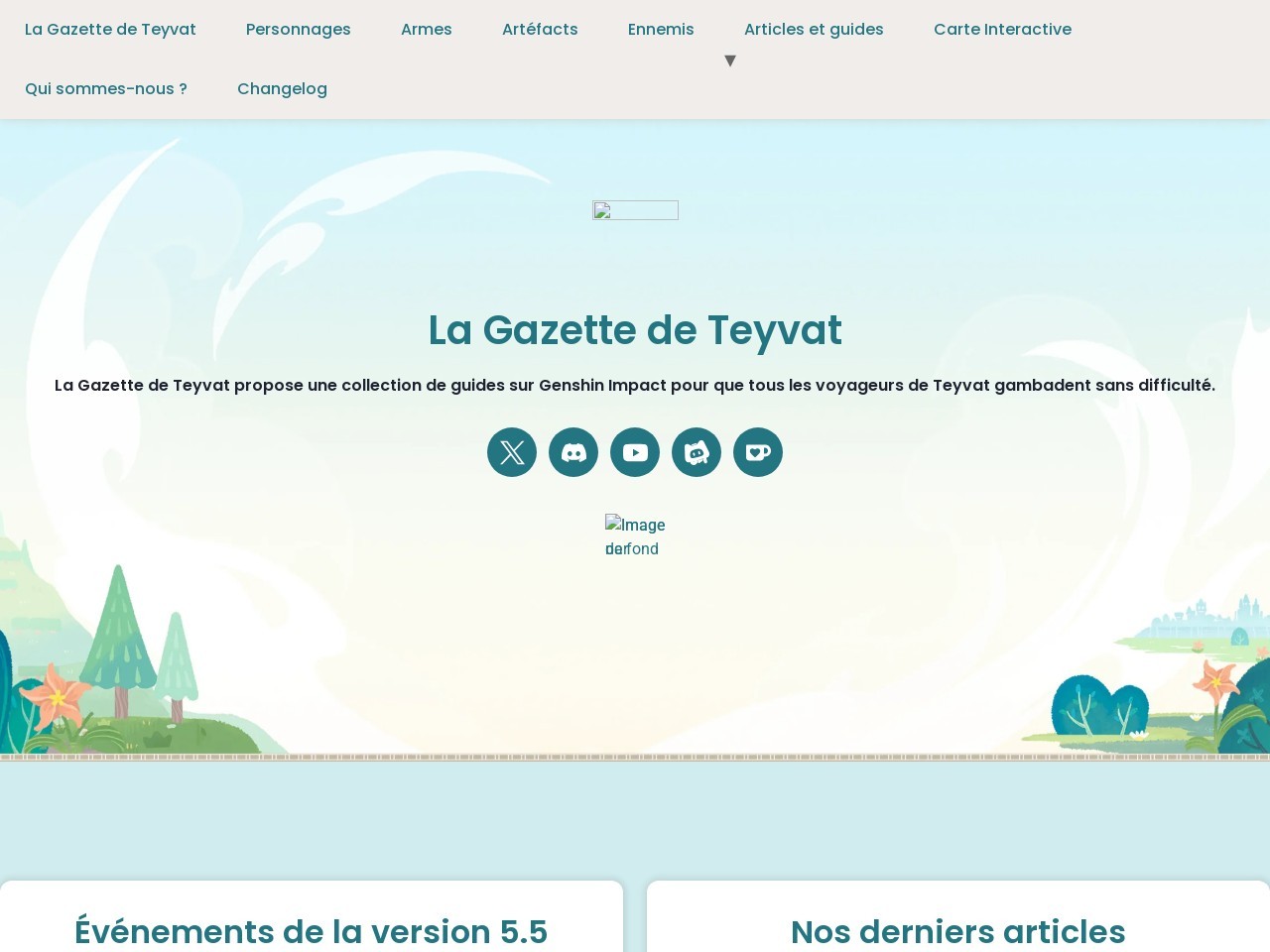
Task: Click the 'Image de fond' broken image
Action: pyautogui.click(x=635, y=536)
